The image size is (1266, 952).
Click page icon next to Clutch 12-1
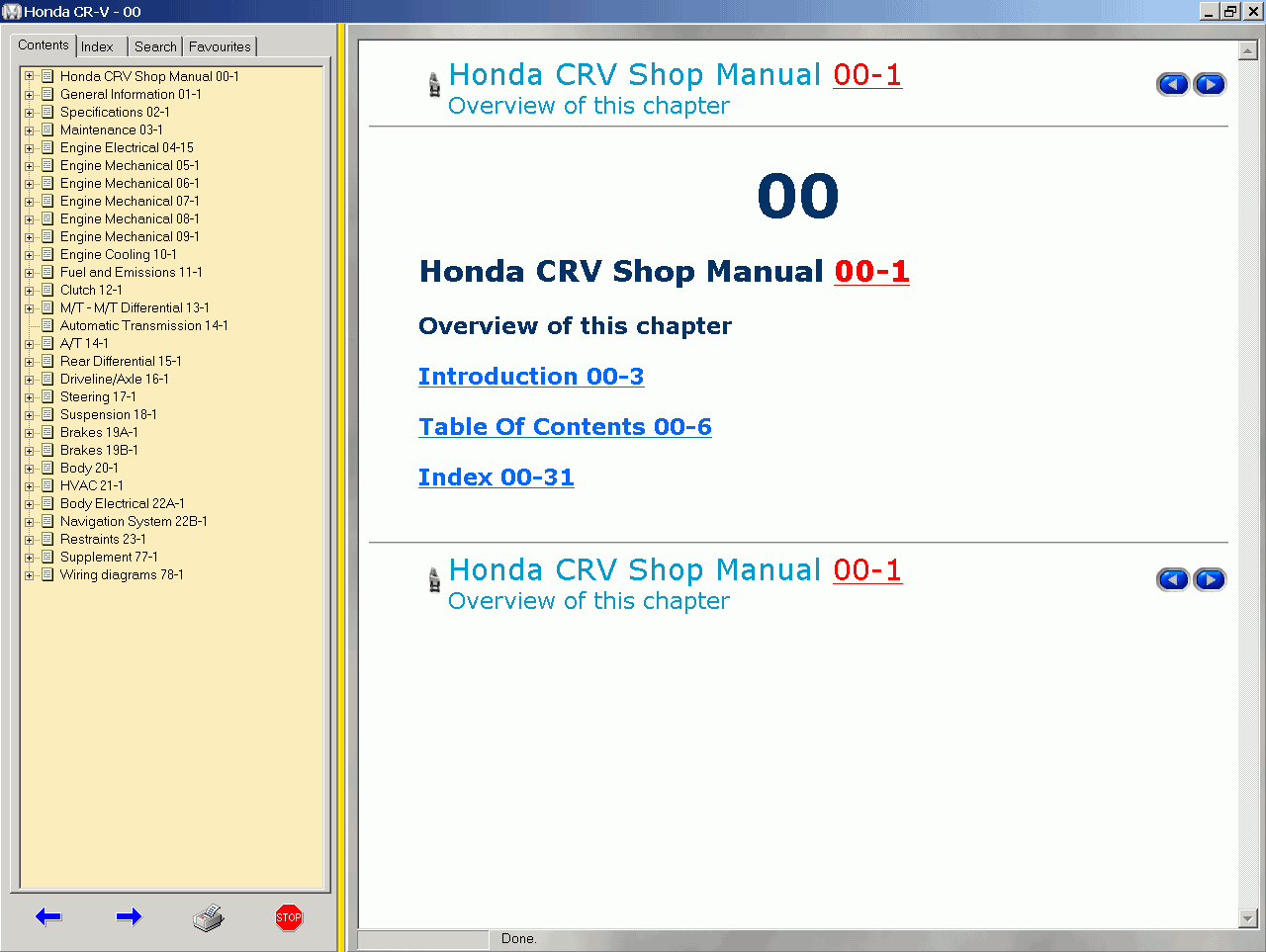click(46, 290)
